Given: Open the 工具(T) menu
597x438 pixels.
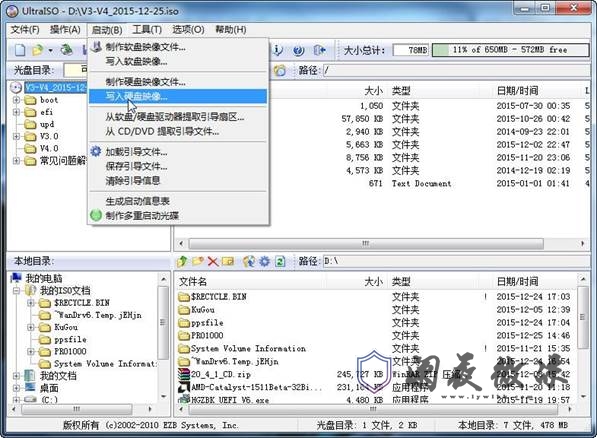Looking at the screenshot, I should (x=147, y=30).
